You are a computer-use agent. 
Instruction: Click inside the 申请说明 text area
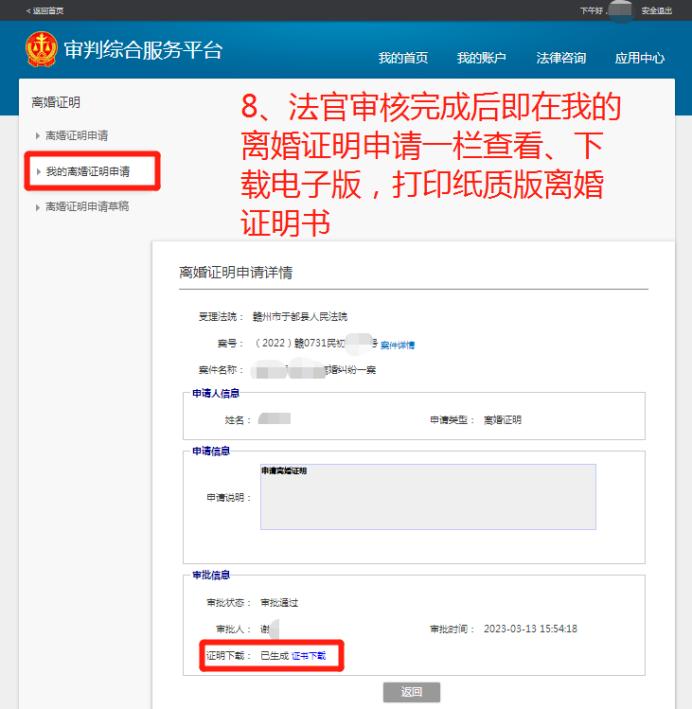428,496
